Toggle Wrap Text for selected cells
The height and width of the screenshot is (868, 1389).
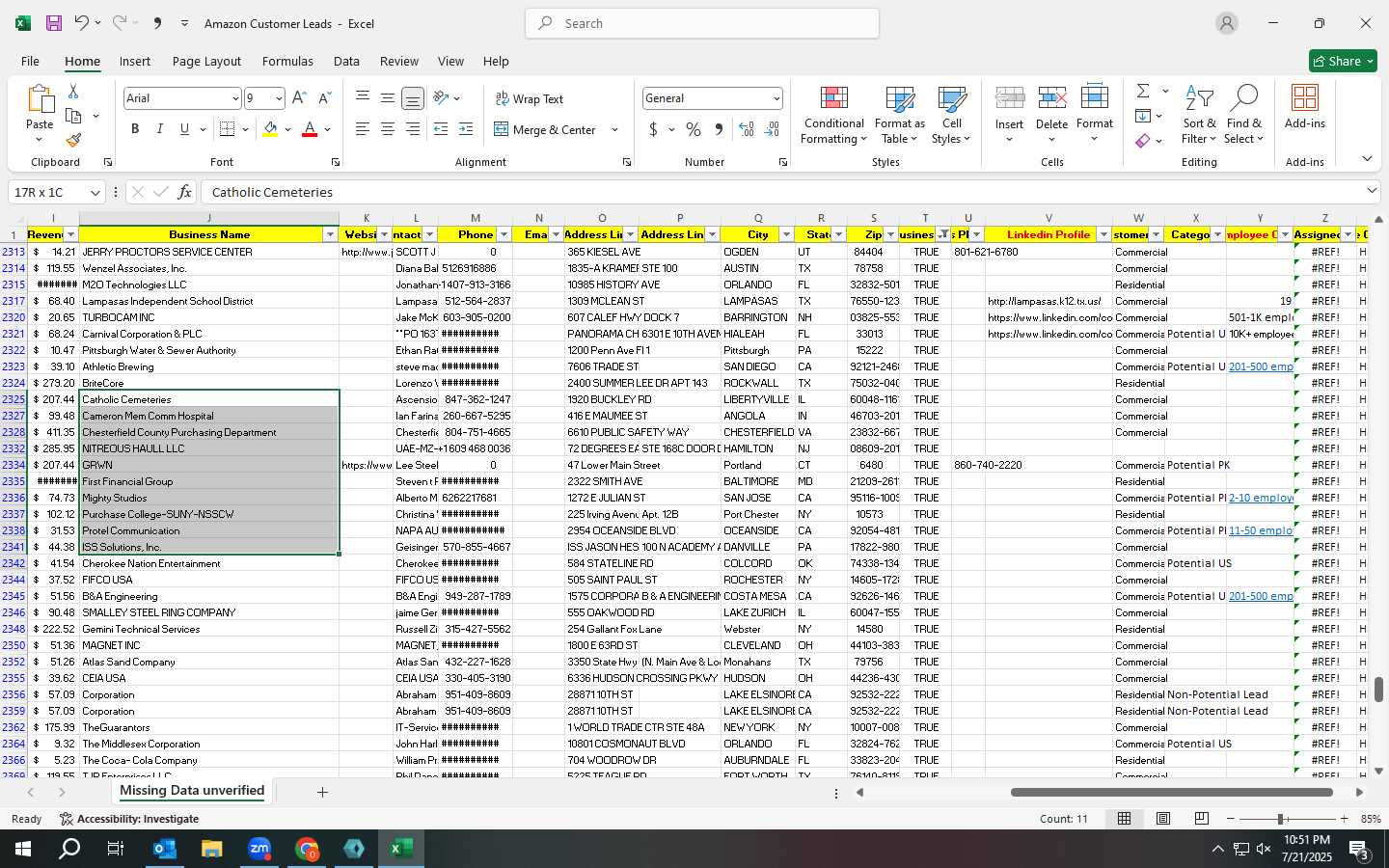[530, 99]
